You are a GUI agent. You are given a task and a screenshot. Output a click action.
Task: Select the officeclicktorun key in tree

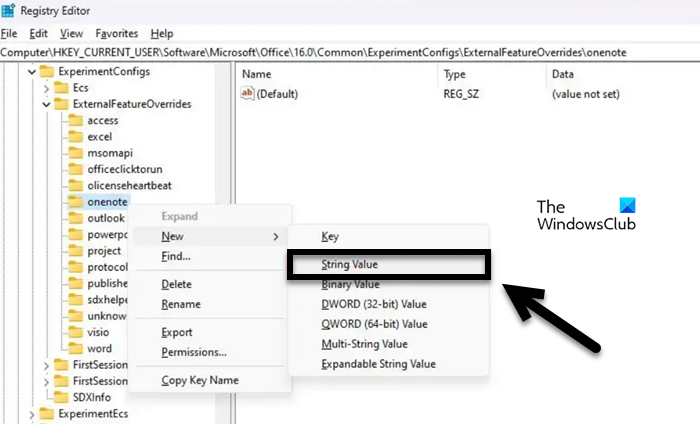click(x=125, y=170)
